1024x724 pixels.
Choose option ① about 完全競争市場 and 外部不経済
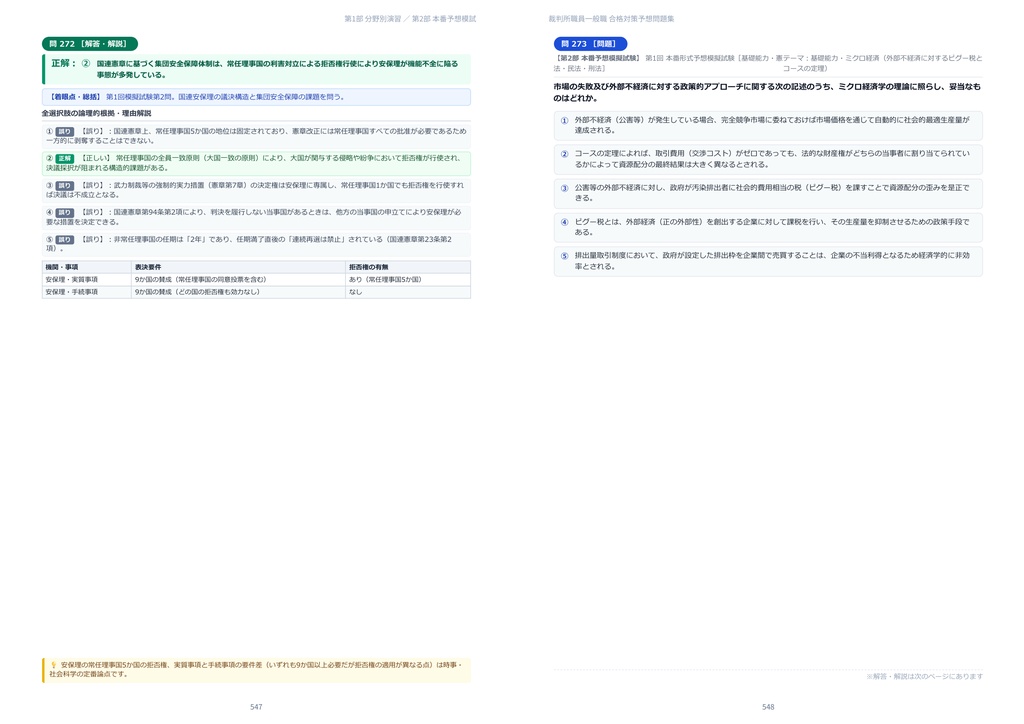click(x=768, y=125)
